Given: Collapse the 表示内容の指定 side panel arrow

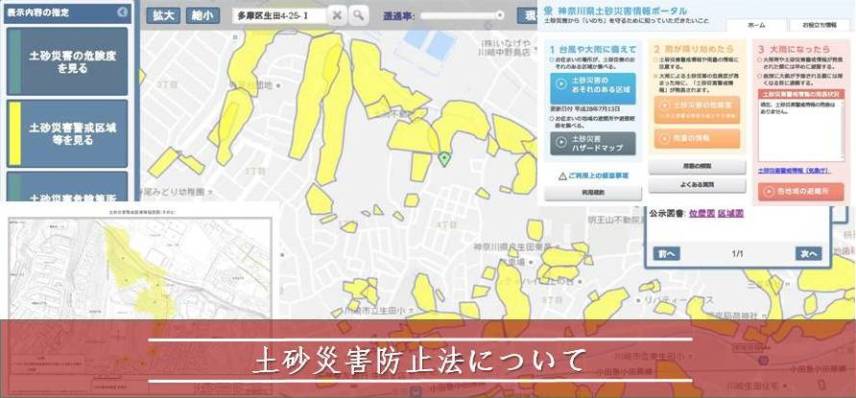Looking at the screenshot, I should [122, 12].
